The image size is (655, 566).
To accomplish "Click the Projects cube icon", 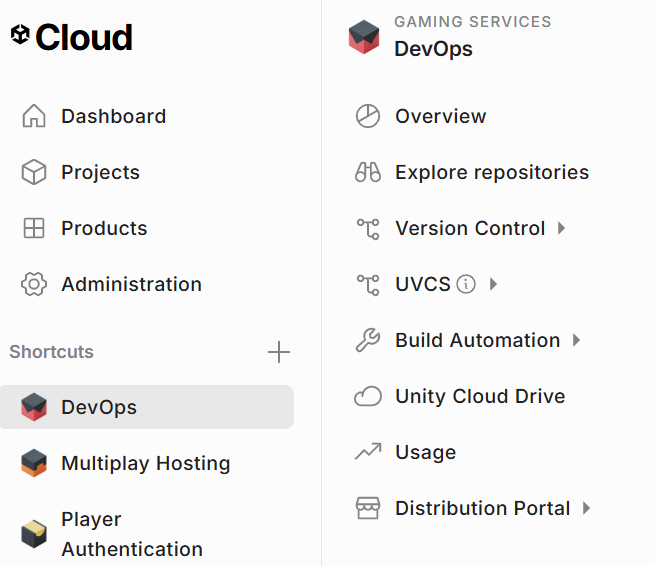I will point(34,172).
